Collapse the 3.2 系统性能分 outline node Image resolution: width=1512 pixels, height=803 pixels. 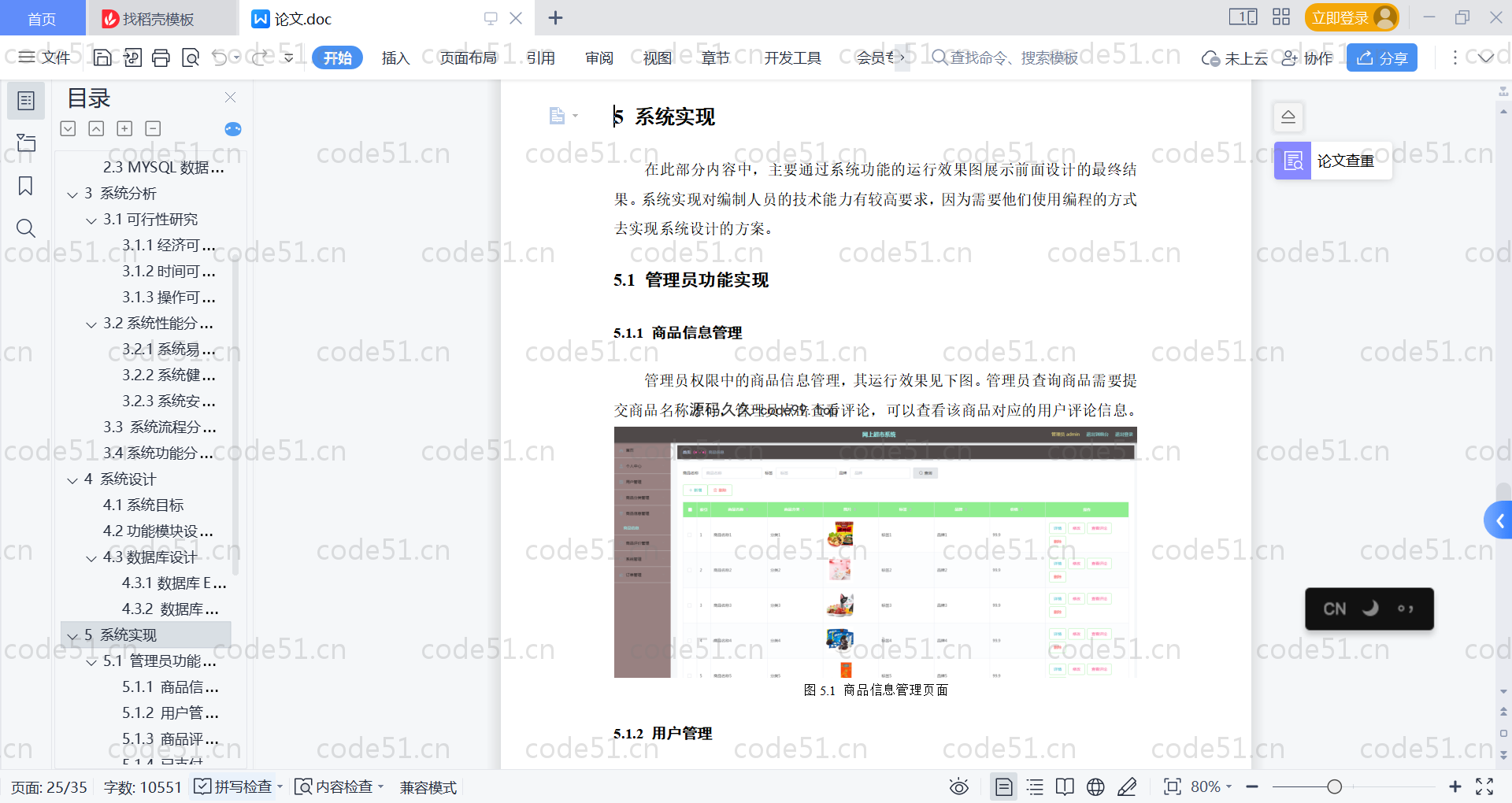[x=91, y=324]
